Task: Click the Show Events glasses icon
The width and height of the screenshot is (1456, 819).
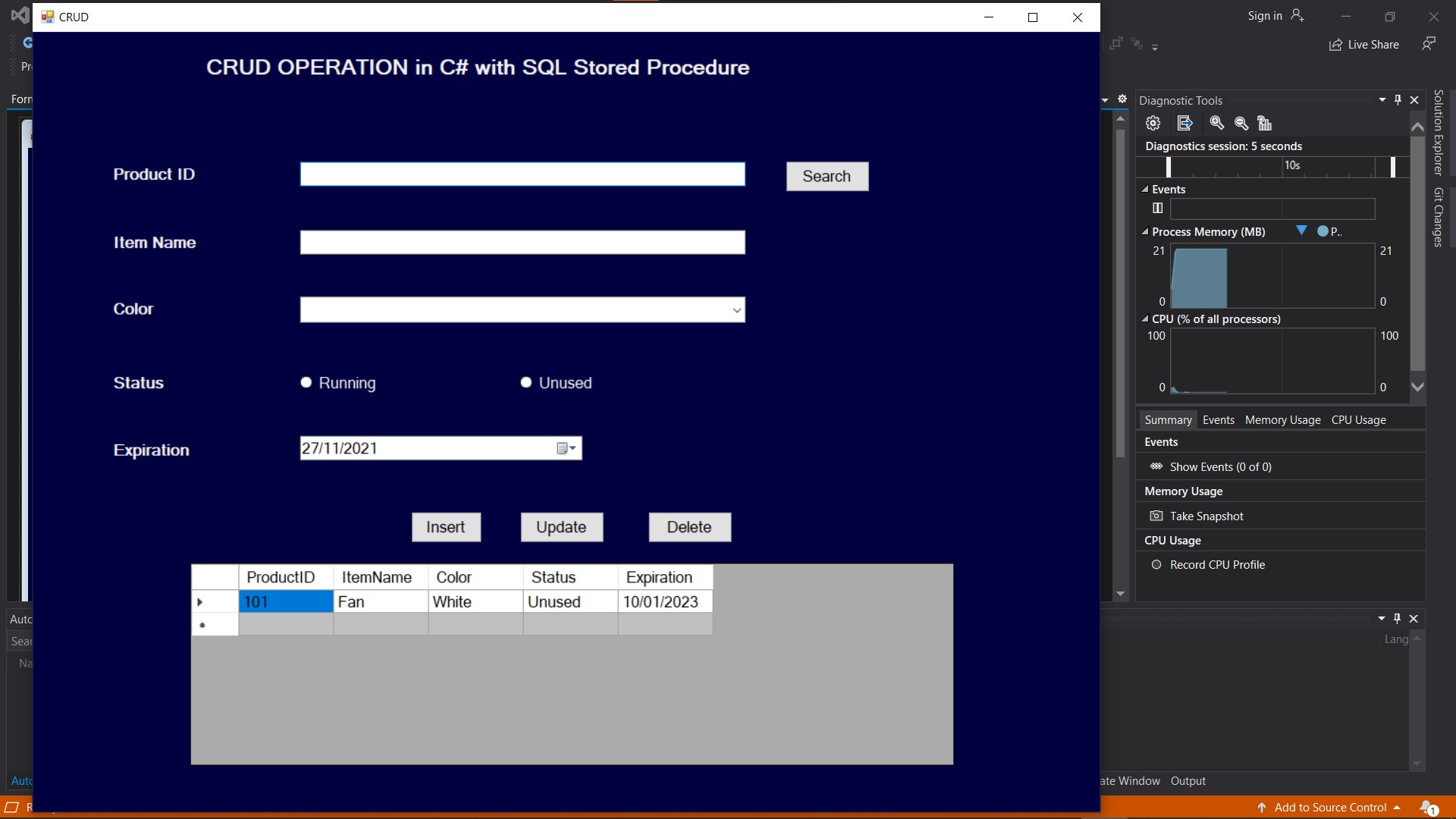Action: [x=1156, y=466]
